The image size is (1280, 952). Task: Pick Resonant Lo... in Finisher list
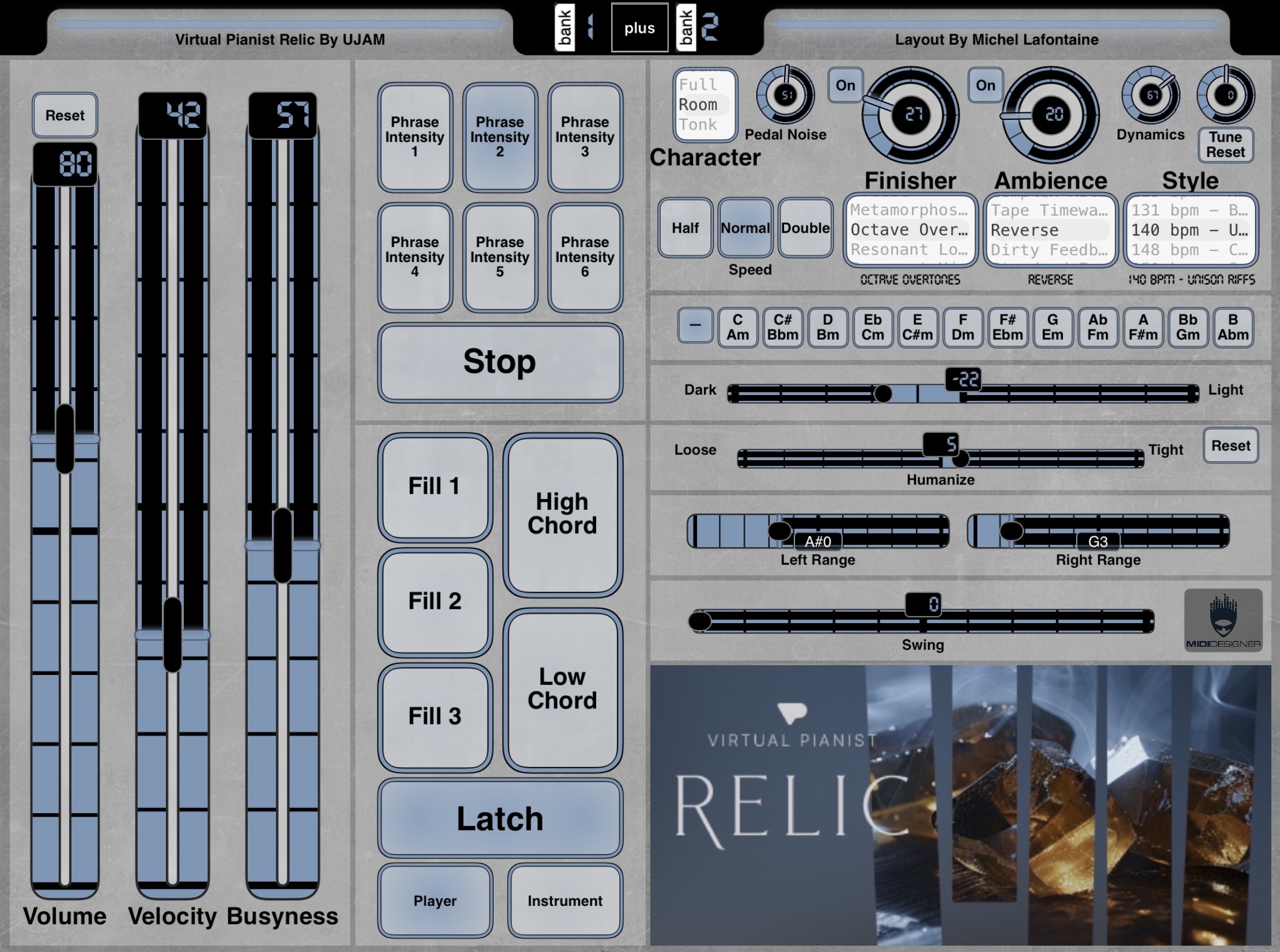(x=910, y=249)
